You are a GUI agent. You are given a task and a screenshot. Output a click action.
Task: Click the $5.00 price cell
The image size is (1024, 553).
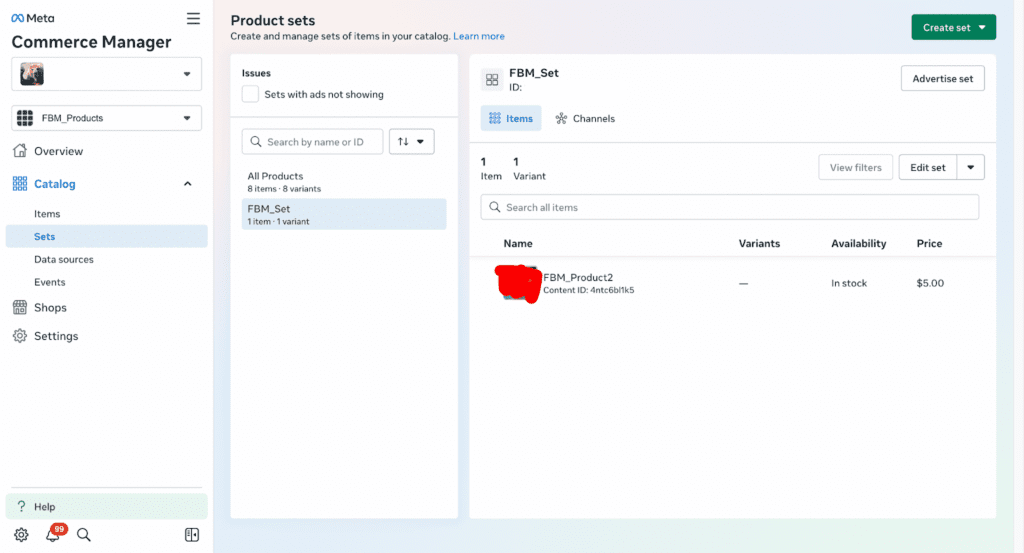coord(930,283)
